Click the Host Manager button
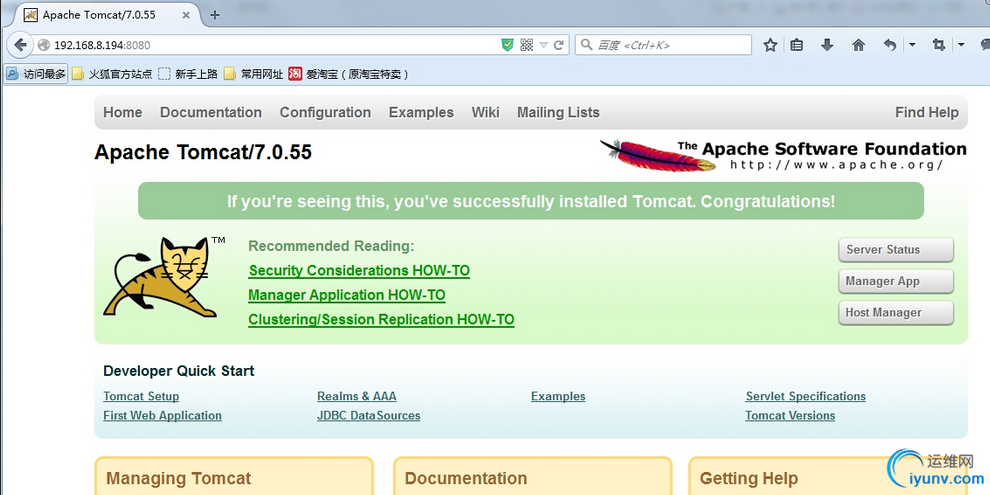This screenshot has height=495, width=990. [896, 313]
